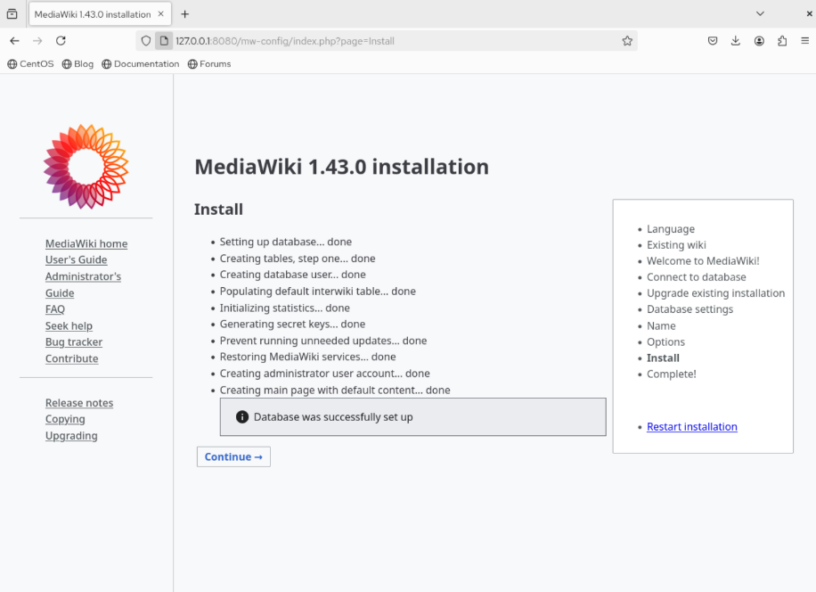This screenshot has width=816, height=592.
Task: Navigate back using the back arrow
Action: pos(16,40)
